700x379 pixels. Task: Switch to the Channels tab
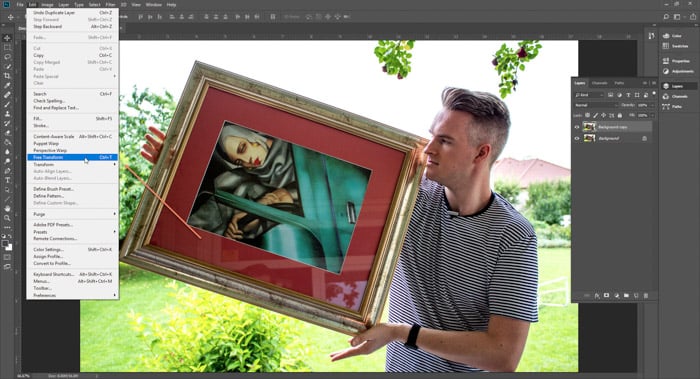coord(600,83)
